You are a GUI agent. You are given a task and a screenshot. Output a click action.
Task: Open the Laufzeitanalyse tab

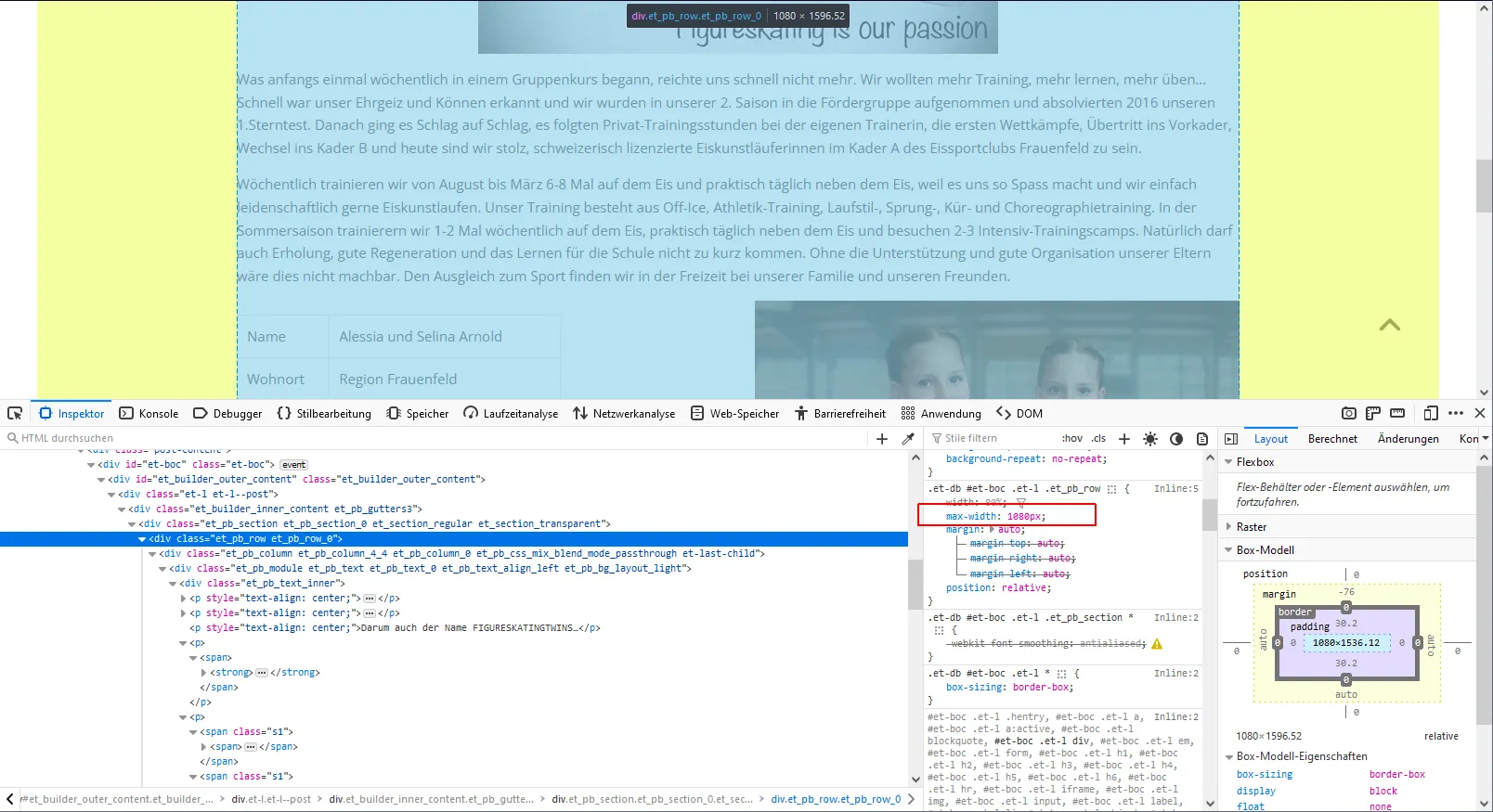click(511, 413)
